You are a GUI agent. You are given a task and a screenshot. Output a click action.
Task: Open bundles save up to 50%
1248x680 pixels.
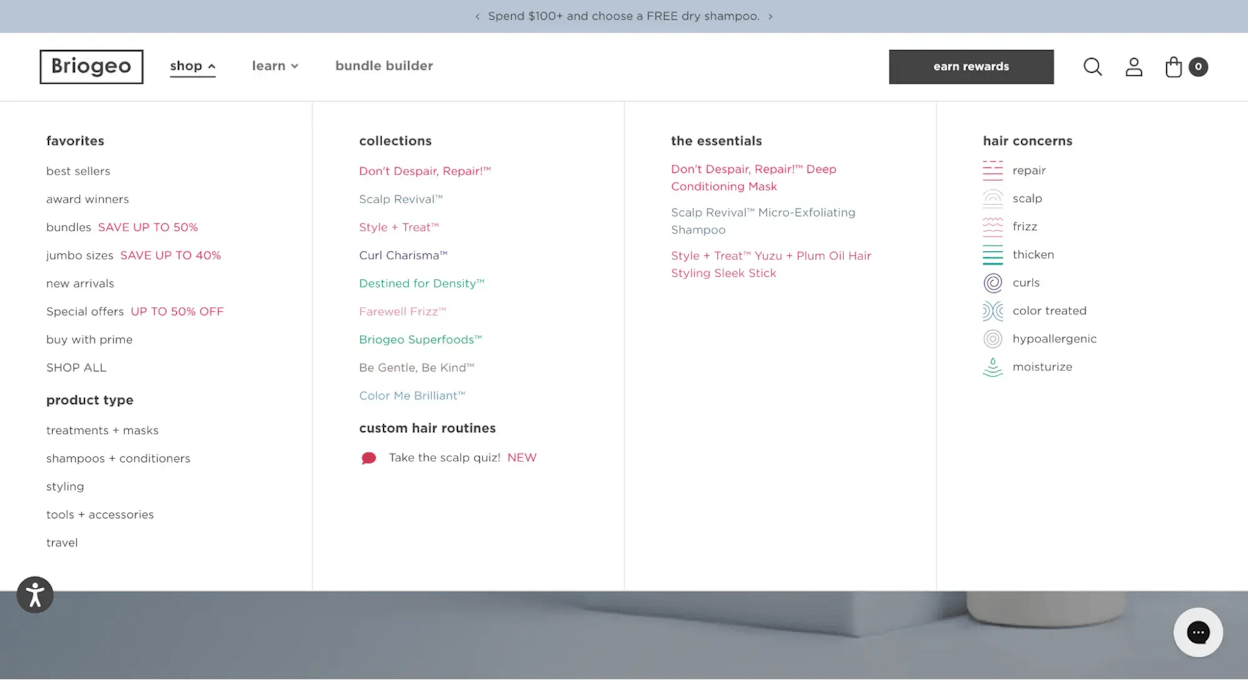(x=122, y=227)
